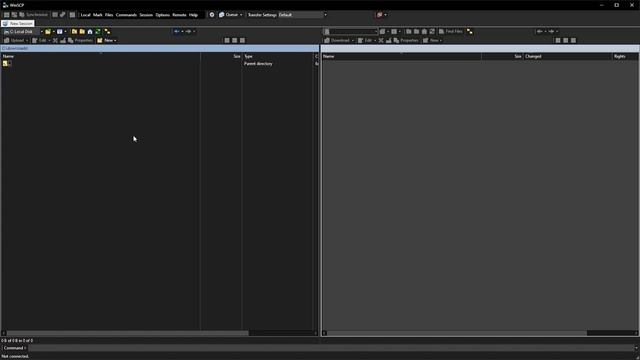Refresh the local panel
640x360 pixels.
[x=98, y=31]
